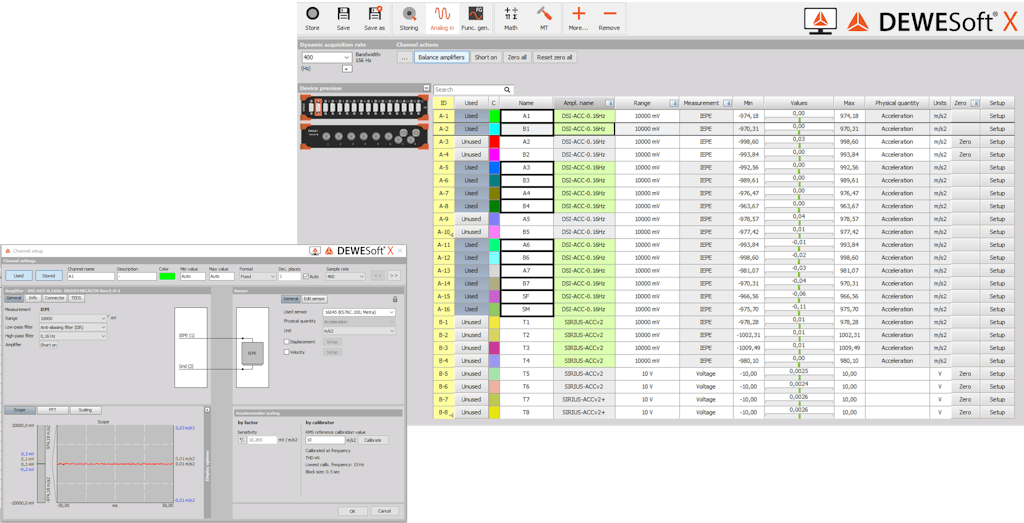Toggle Used button in Channel setup dialog
1024x523 pixels.
point(19,276)
